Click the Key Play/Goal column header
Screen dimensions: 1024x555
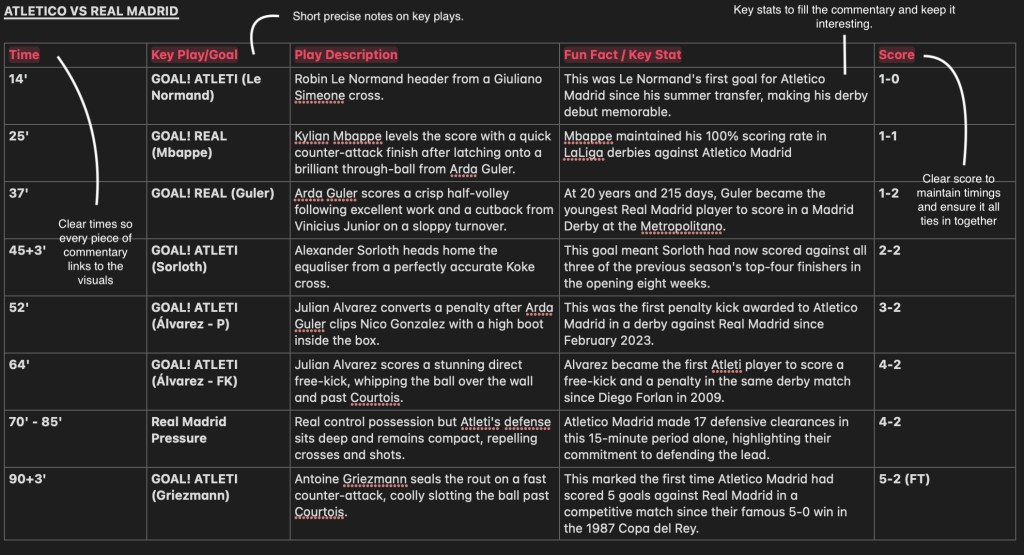(194, 54)
